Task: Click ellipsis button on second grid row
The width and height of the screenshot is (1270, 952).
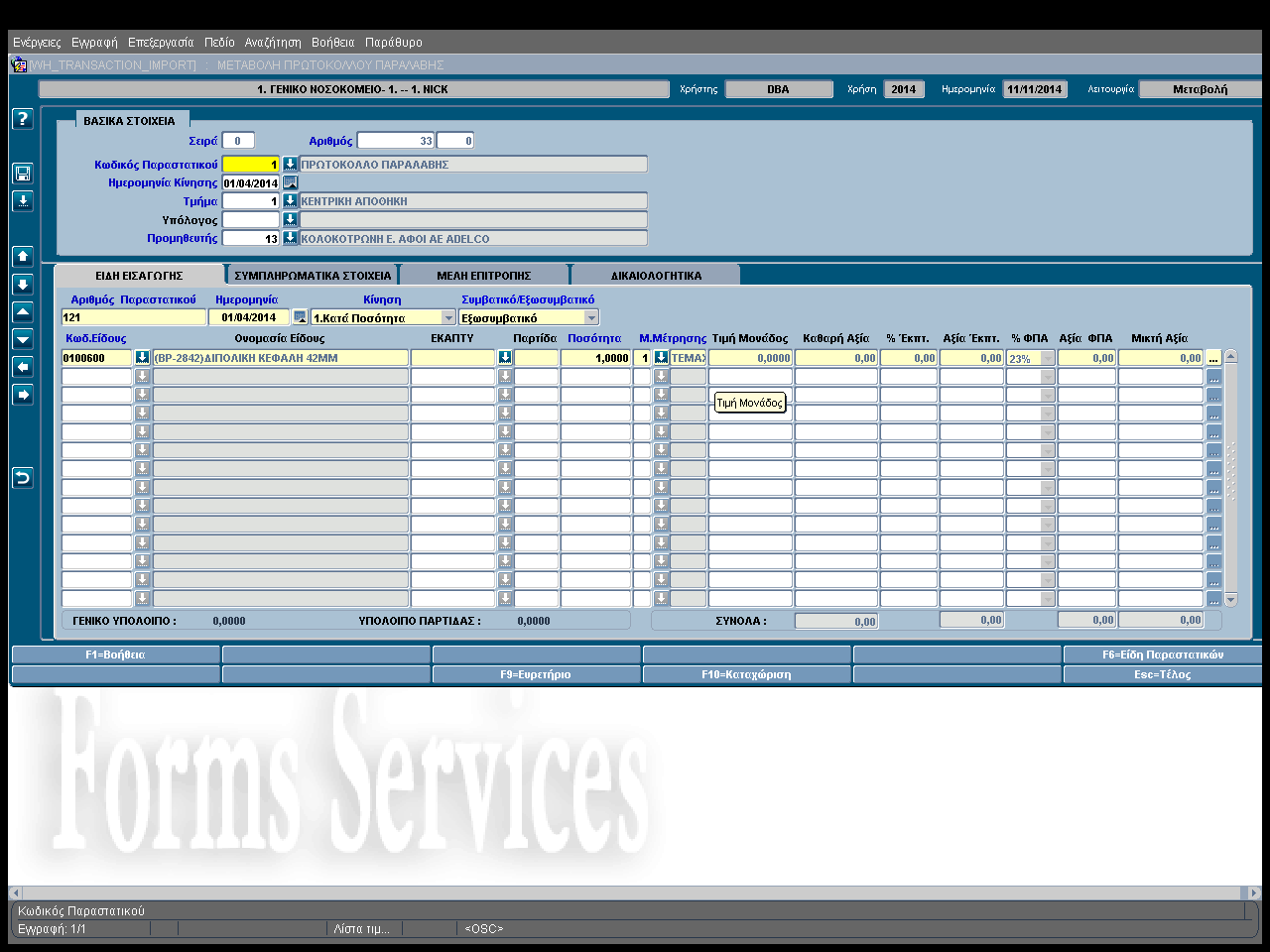Action: [x=1213, y=377]
